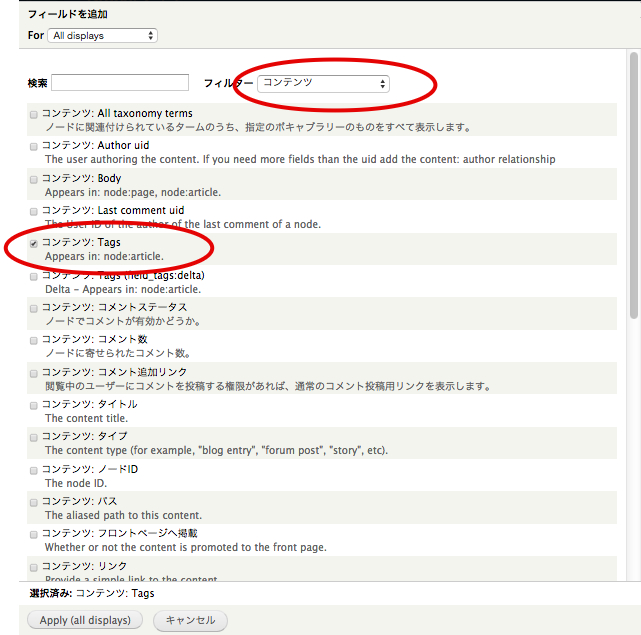Tick the コメント追加リンク checkbox
641x635 pixels.
tap(34, 373)
